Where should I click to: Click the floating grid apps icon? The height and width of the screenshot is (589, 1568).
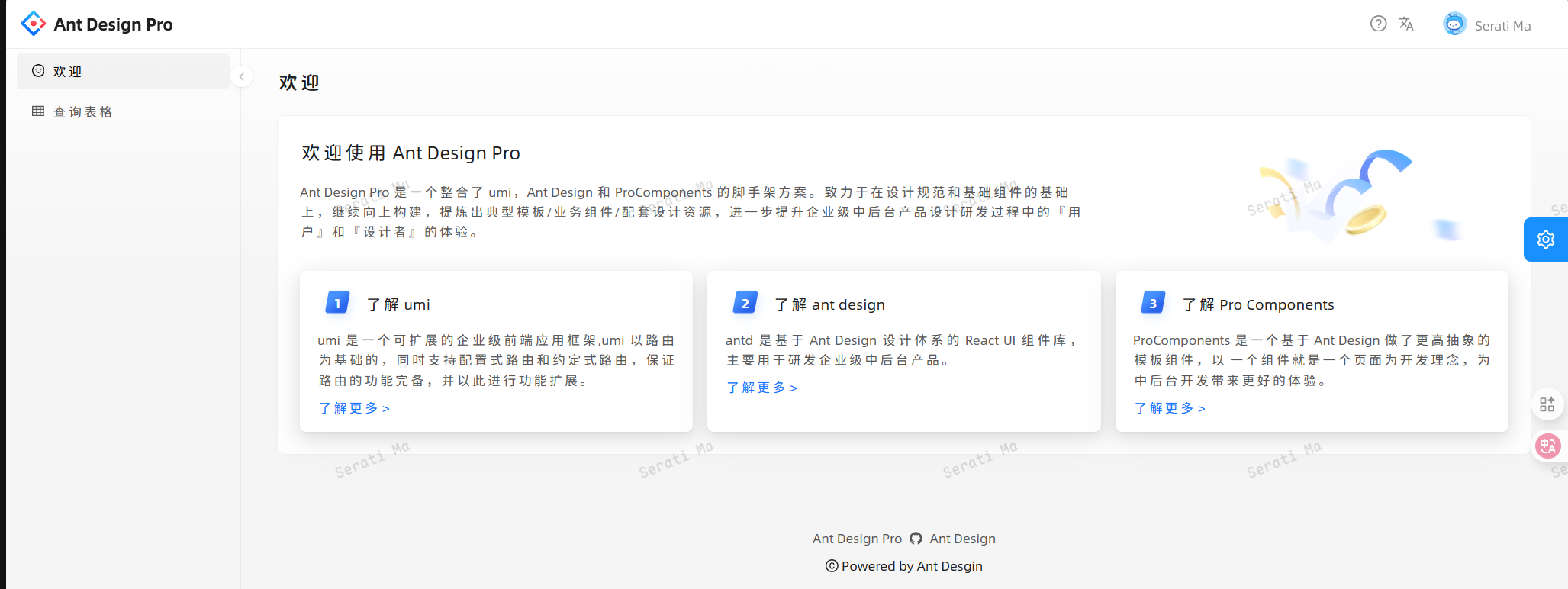click(x=1547, y=404)
